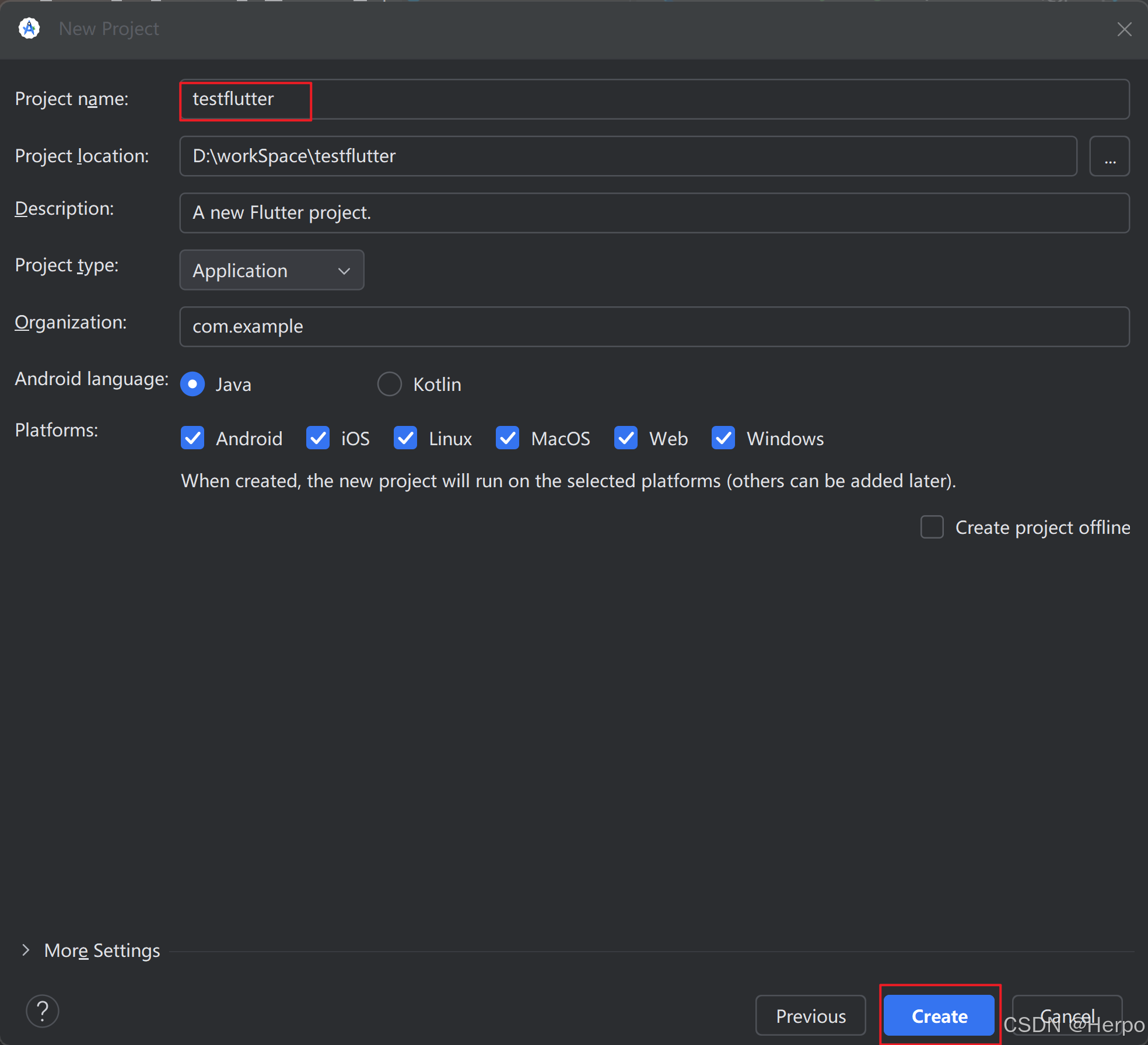Disable the MacOS platform checkbox

click(508, 438)
